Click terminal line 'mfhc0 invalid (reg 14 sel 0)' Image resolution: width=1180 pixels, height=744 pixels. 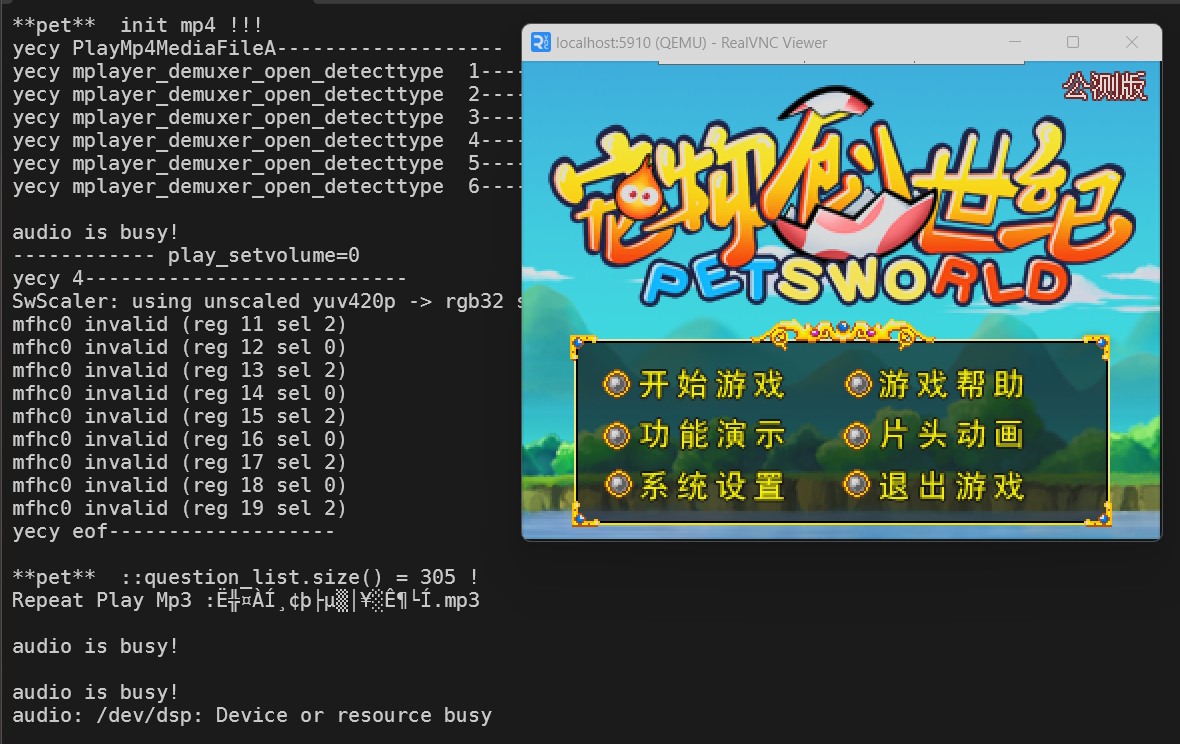(179, 393)
